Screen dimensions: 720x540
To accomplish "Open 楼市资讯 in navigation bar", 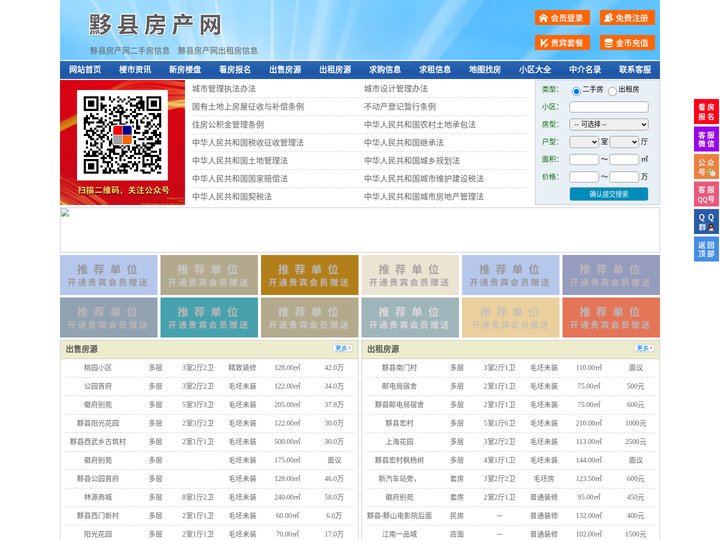I will click(135, 70).
